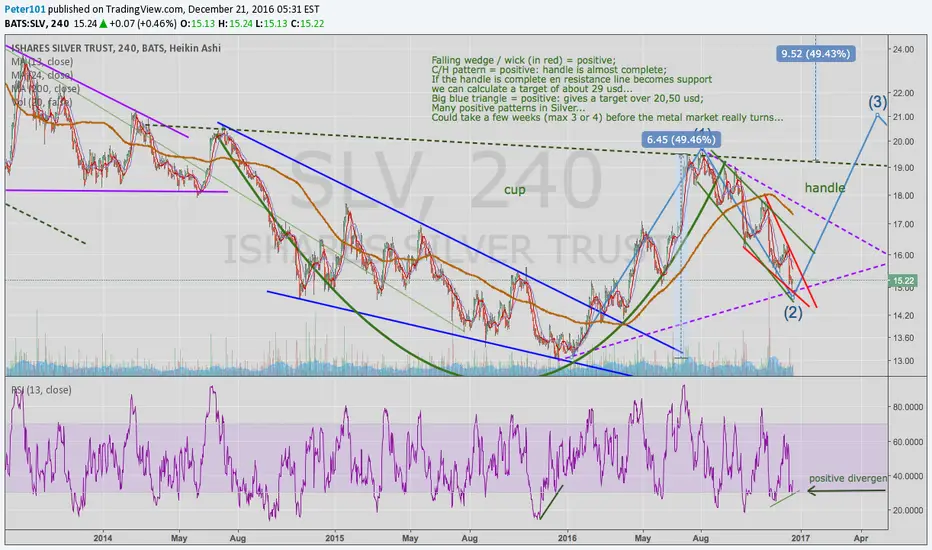Click the (2) wave label
This screenshot has width=932, height=550.
793,312
